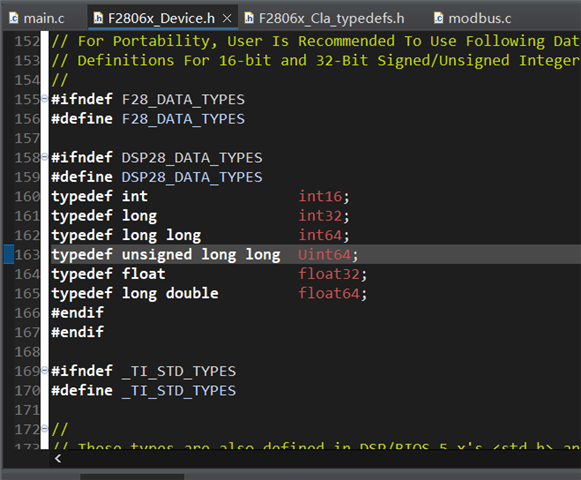The height and width of the screenshot is (480, 581).
Task: Collapse the #ifndef _TI_STD_TYPES fold on line 169
Action: (44, 370)
